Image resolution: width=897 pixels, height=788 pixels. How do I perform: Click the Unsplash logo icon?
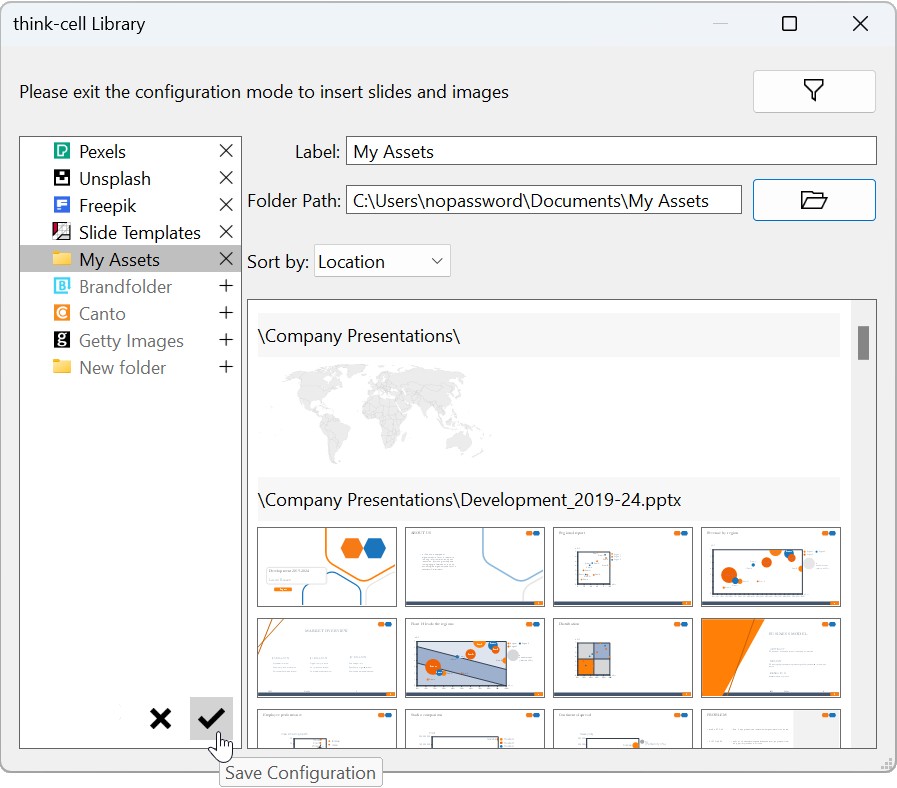click(x=62, y=177)
